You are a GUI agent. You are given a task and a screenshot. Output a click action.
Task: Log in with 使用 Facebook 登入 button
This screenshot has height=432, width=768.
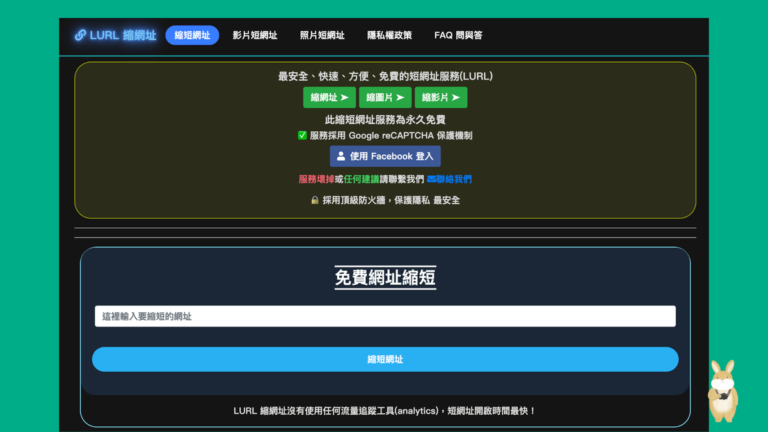coord(385,156)
